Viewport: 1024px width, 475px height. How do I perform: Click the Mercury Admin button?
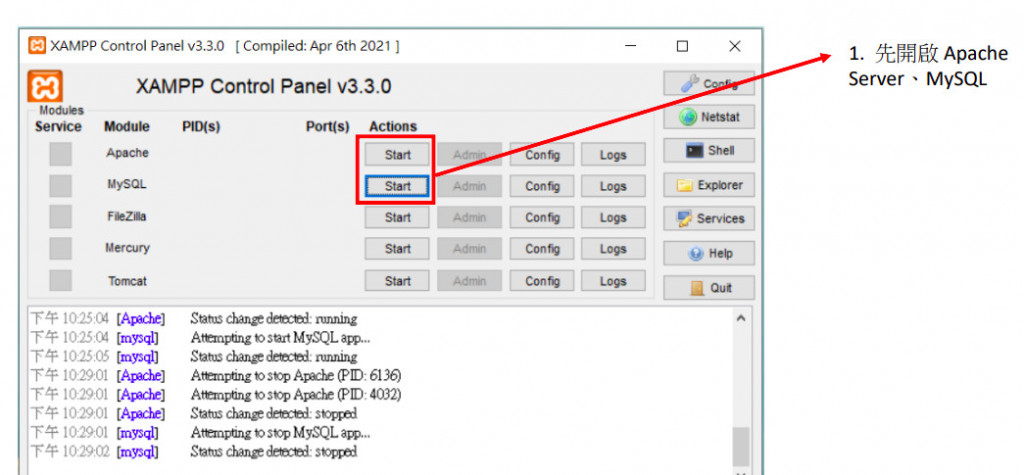(x=470, y=248)
